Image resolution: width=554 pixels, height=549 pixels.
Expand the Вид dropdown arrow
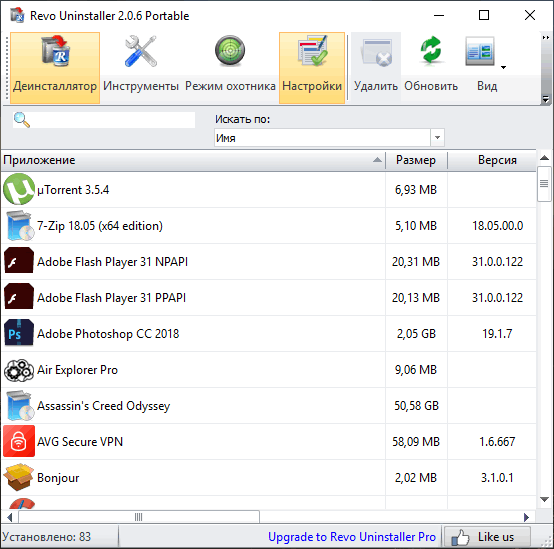(503, 67)
